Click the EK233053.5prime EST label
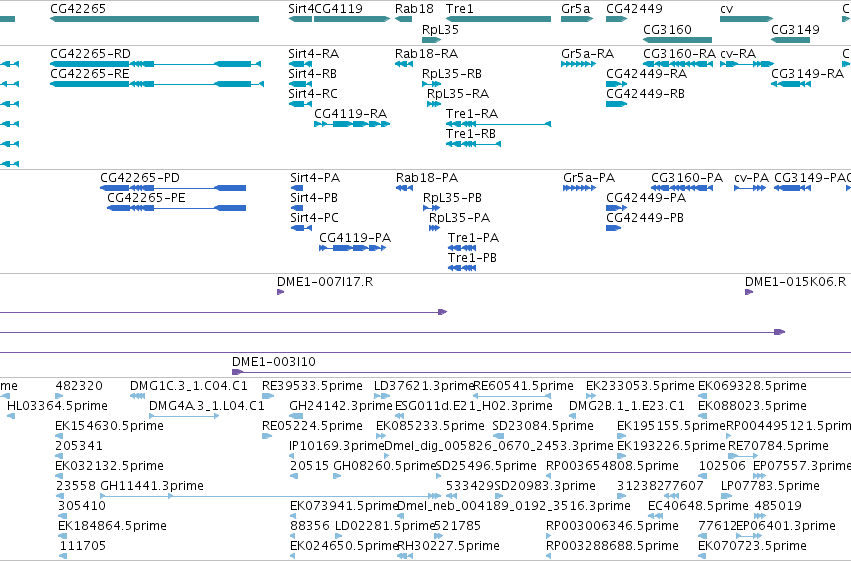The width and height of the screenshot is (851, 561). point(640,386)
